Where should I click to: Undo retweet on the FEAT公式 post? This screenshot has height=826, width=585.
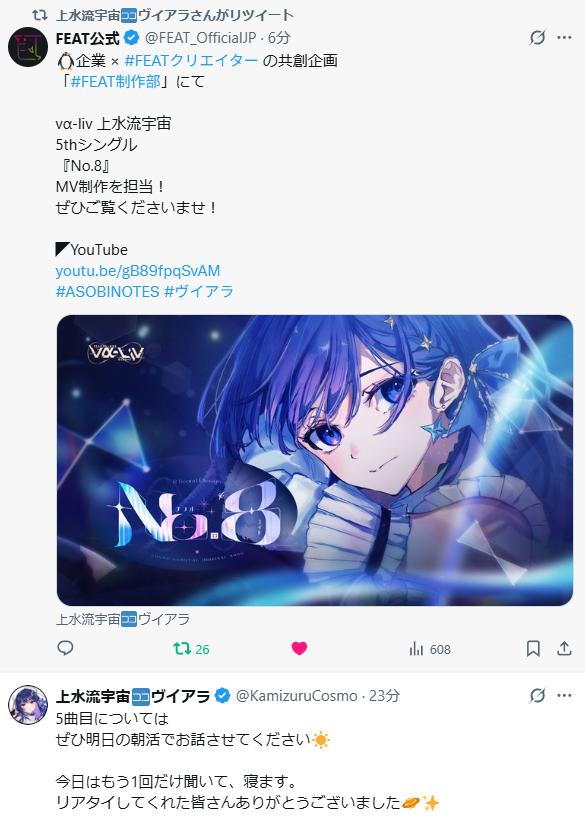coord(191,649)
